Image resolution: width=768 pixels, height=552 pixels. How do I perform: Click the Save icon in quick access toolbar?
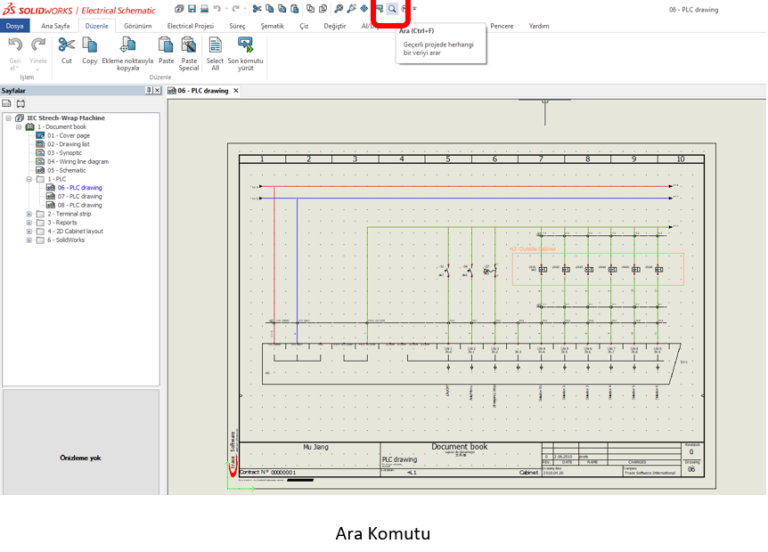[191, 8]
